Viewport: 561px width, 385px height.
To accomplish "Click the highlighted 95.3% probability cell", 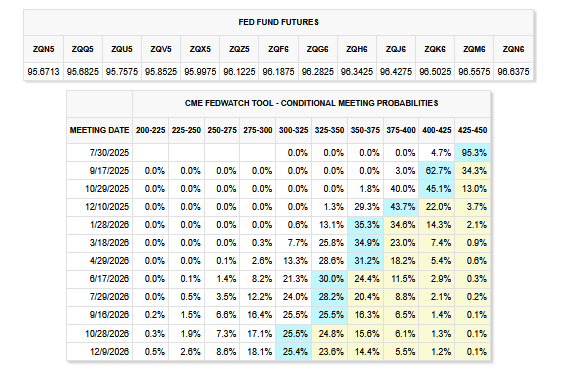I will click(x=473, y=153).
